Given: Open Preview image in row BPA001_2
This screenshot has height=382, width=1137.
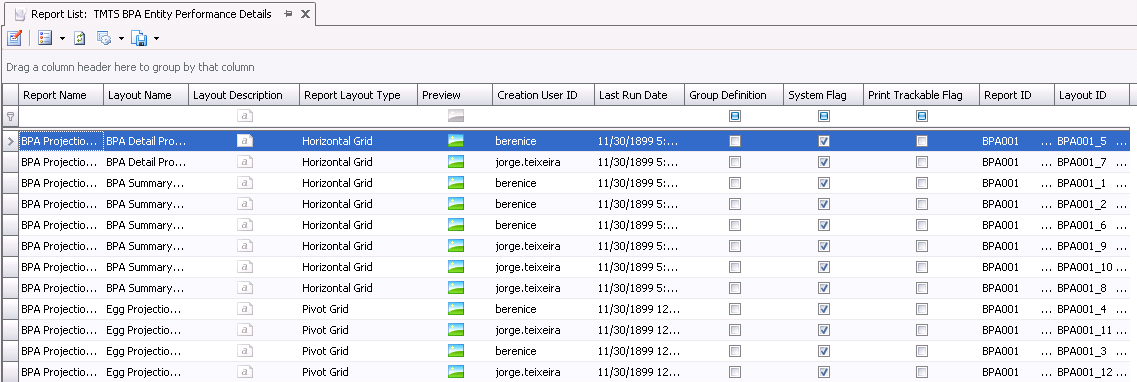Looking at the screenshot, I should click(455, 204).
